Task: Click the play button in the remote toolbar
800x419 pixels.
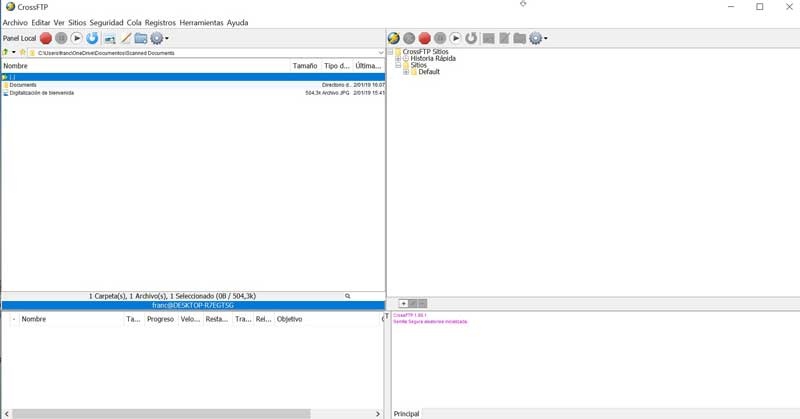Action: 456,38
